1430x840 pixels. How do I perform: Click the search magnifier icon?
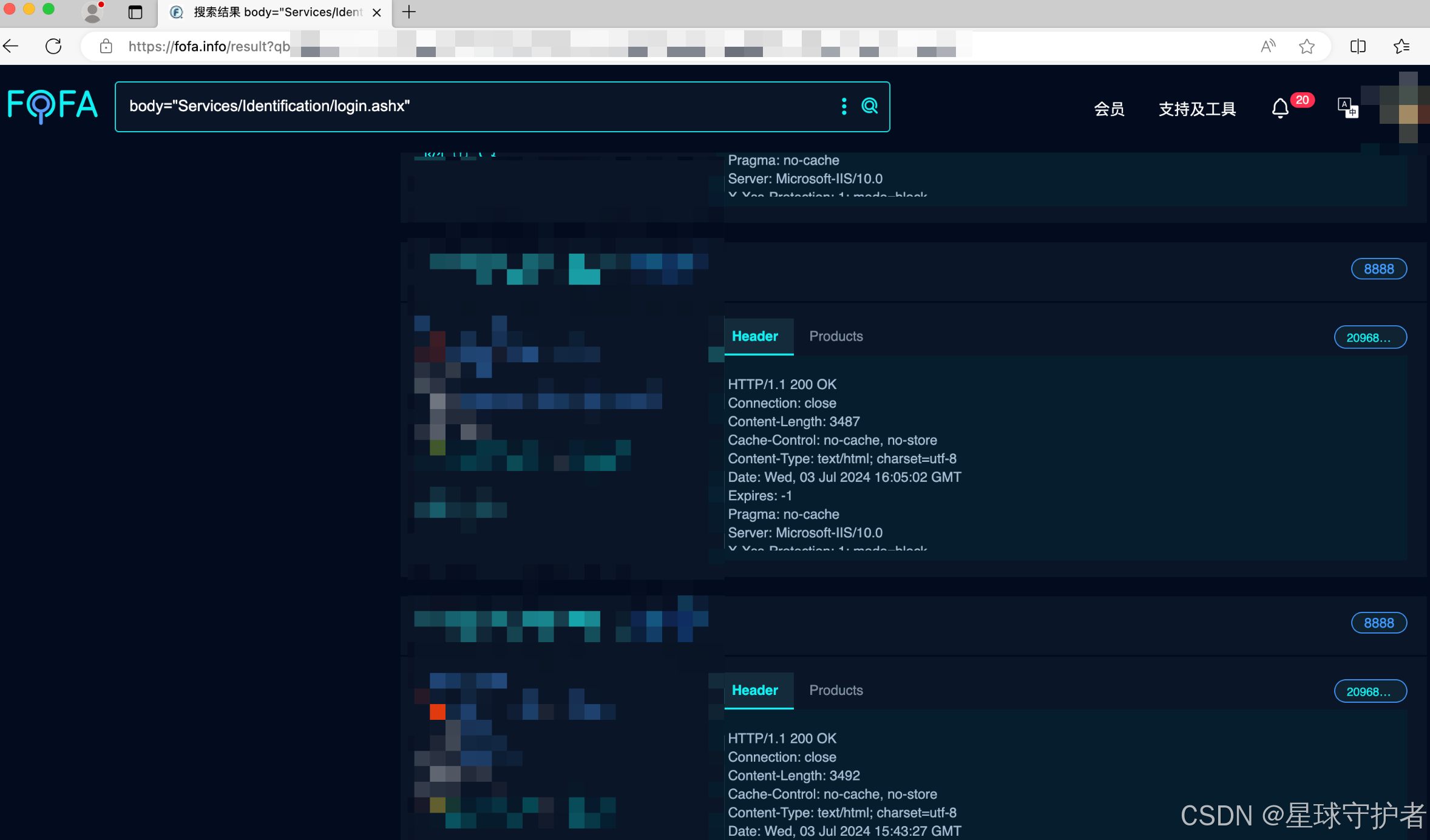[870, 106]
